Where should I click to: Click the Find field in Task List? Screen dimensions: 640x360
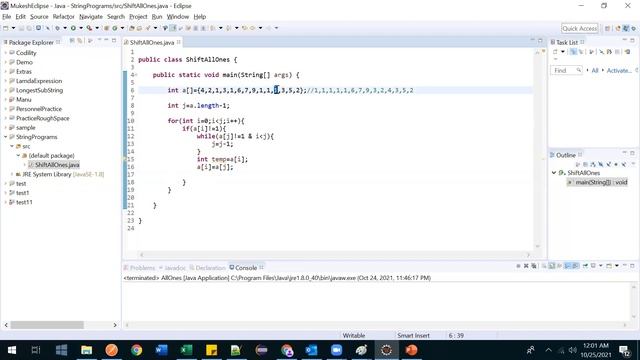click(x=567, y=70)
